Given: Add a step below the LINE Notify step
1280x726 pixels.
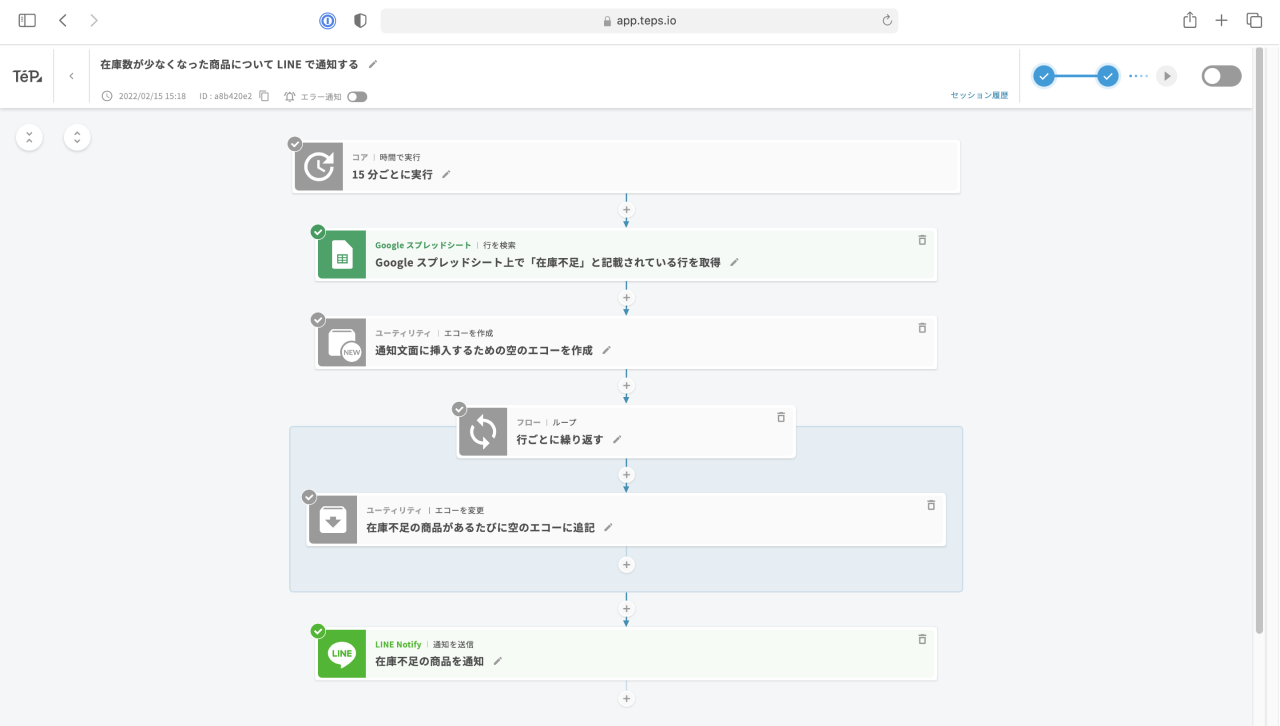Looking at the screenshot, I should click(627, 698).
